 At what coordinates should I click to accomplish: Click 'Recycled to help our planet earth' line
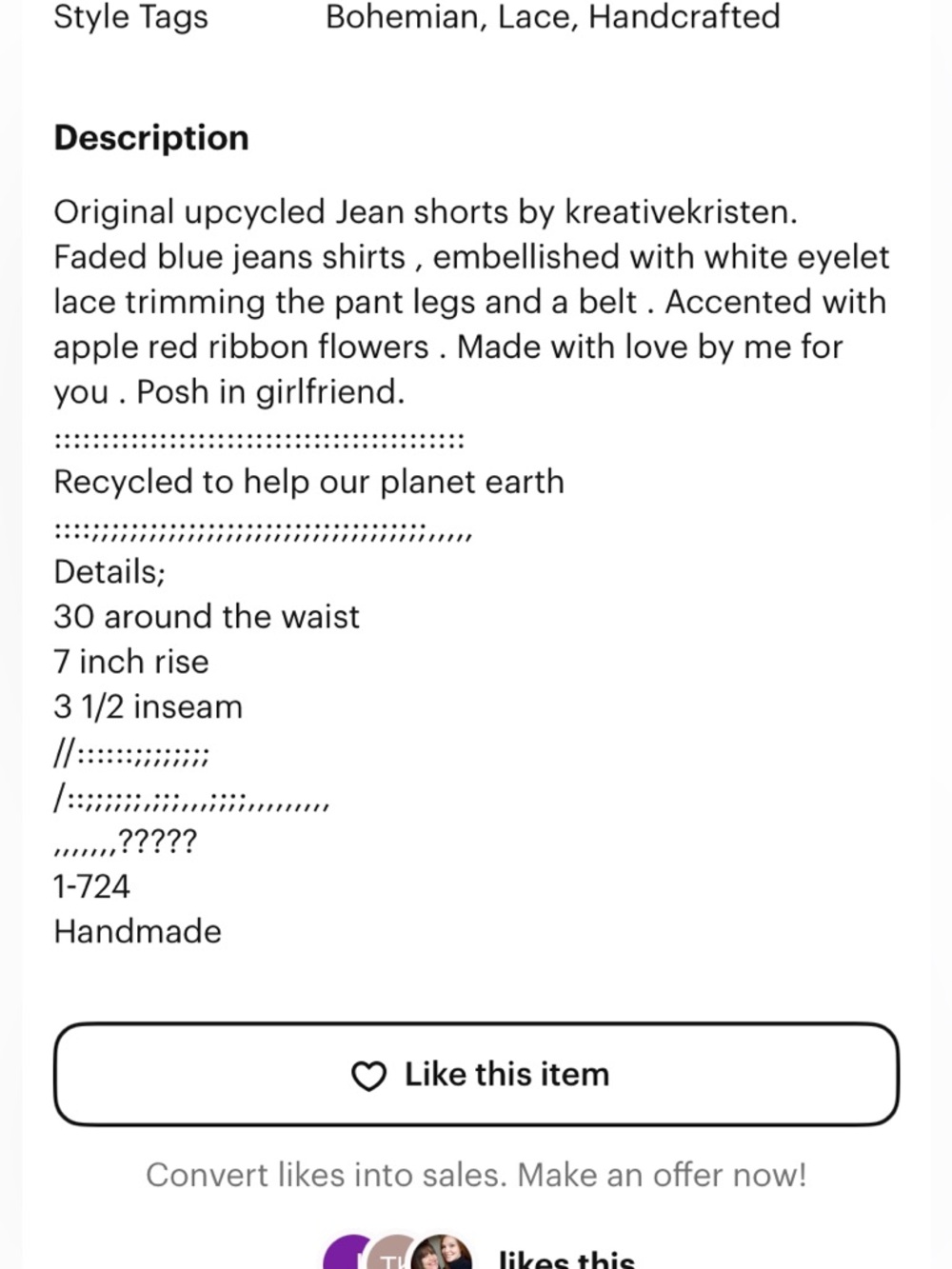tap(308, 482)
